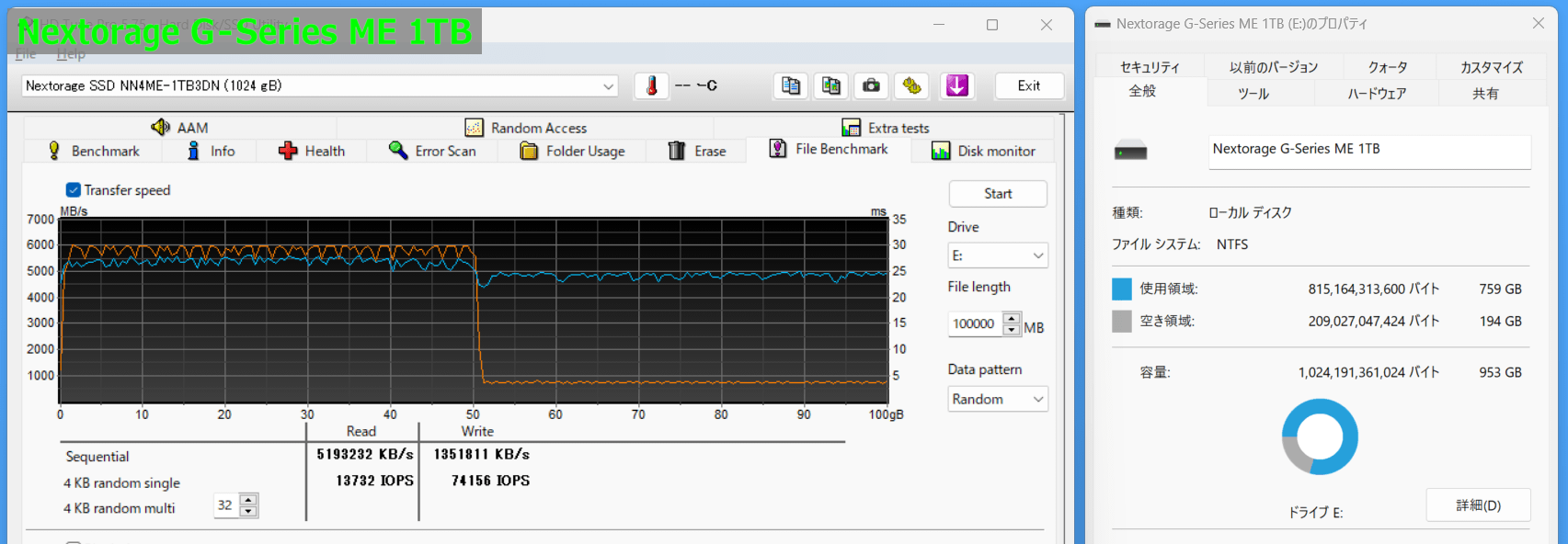Open the セキュリティ tab in properties
Viewport: 1568px width, 544px height.
pyautogui.click(x=1150, y=67)
